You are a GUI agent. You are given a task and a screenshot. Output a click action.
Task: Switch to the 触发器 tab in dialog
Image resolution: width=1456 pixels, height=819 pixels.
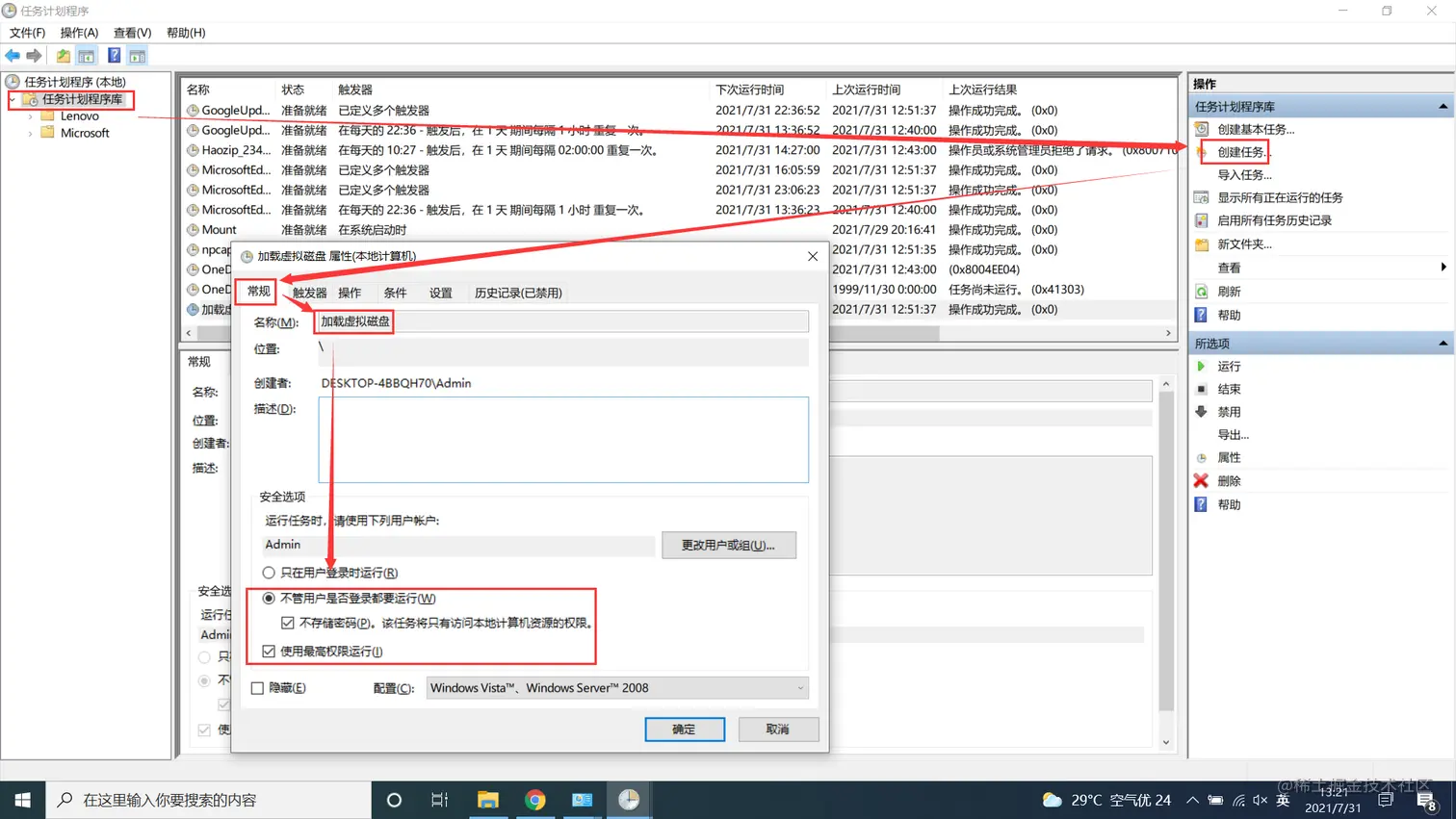click(x=309, y=293)
